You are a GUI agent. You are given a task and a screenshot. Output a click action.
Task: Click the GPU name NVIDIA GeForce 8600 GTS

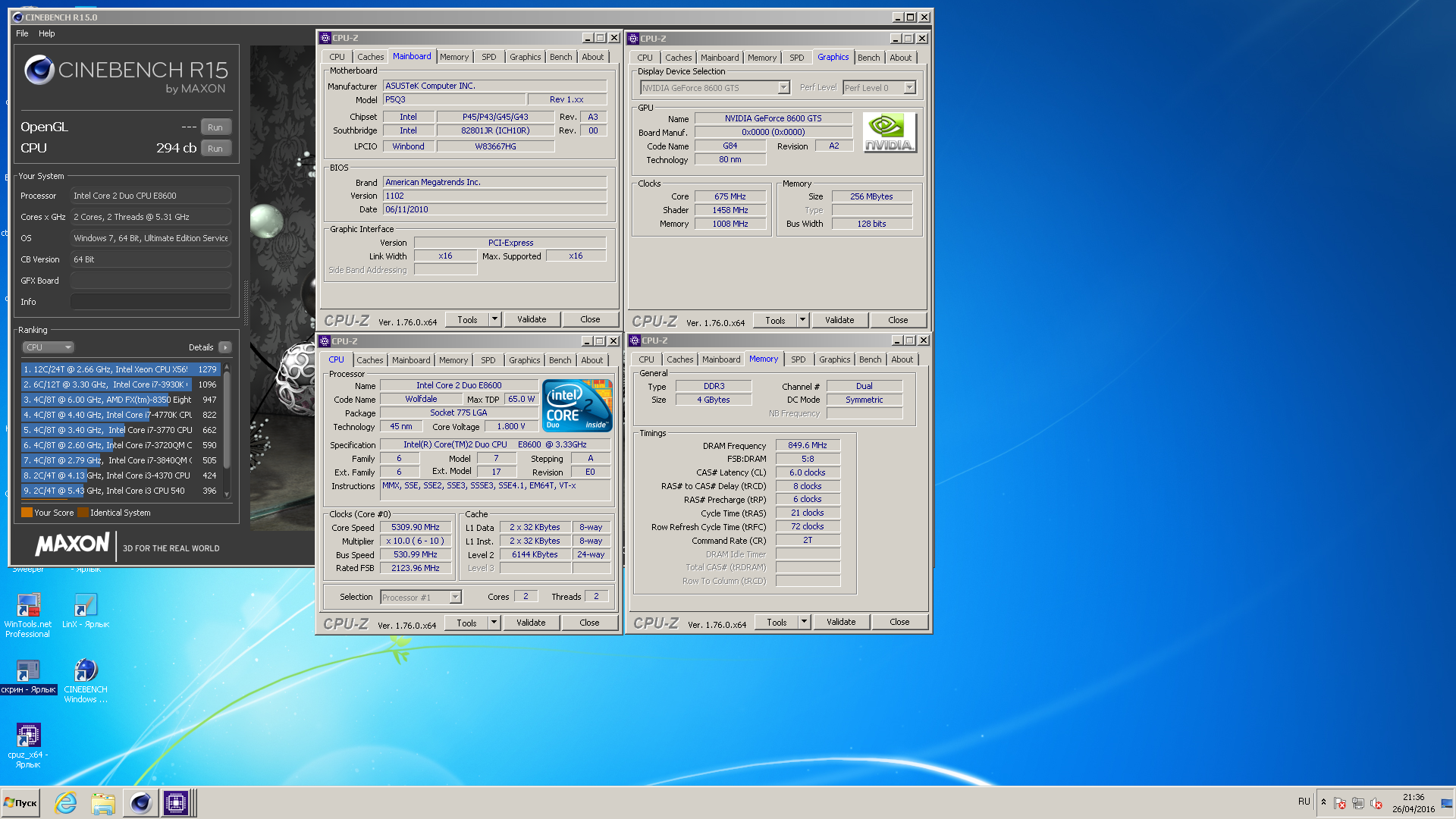(773, 118)
